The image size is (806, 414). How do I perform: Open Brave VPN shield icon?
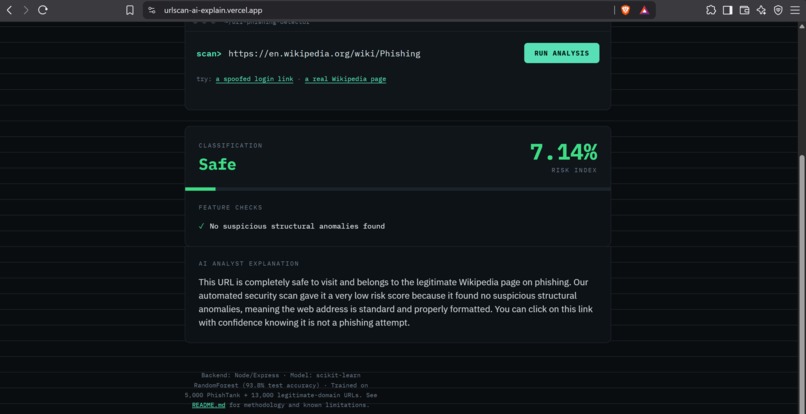778,10
